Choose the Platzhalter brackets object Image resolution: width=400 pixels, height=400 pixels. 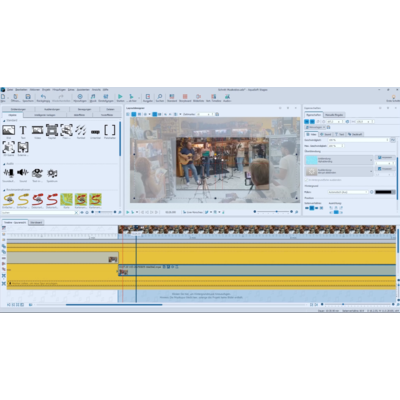(x=110, y=130)
